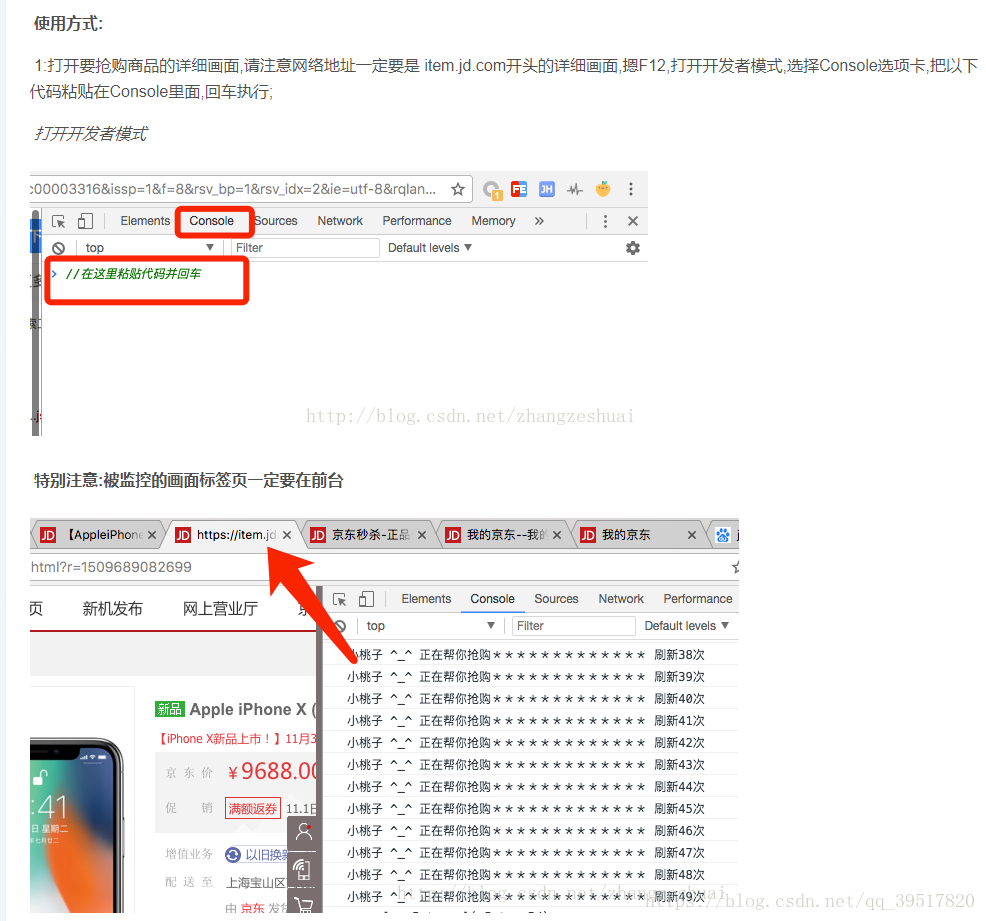
Task: Click the Apple iPhone X product title
Action: click(x=252, y=710)
